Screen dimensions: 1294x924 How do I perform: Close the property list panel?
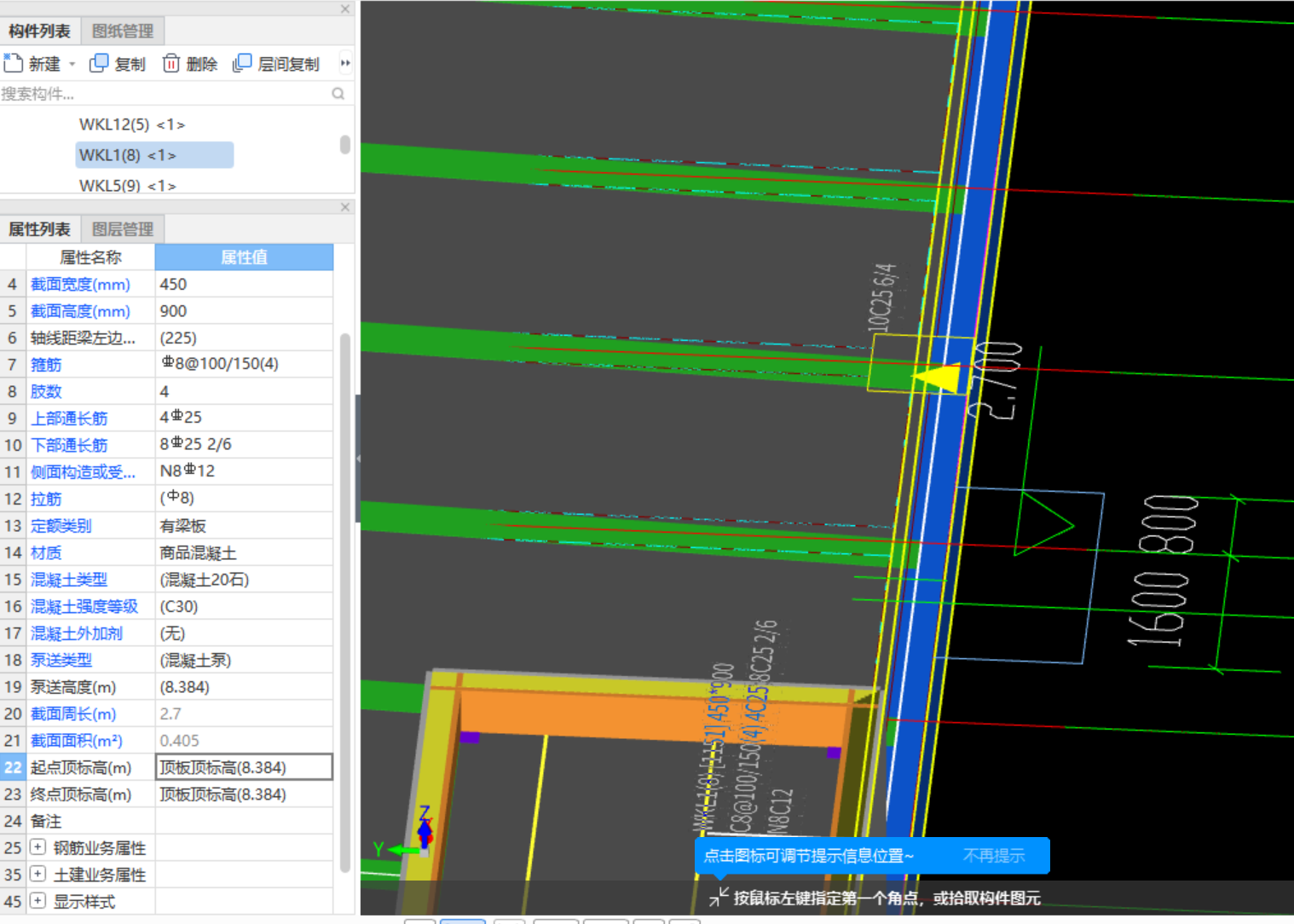click(x=345, y=207)
